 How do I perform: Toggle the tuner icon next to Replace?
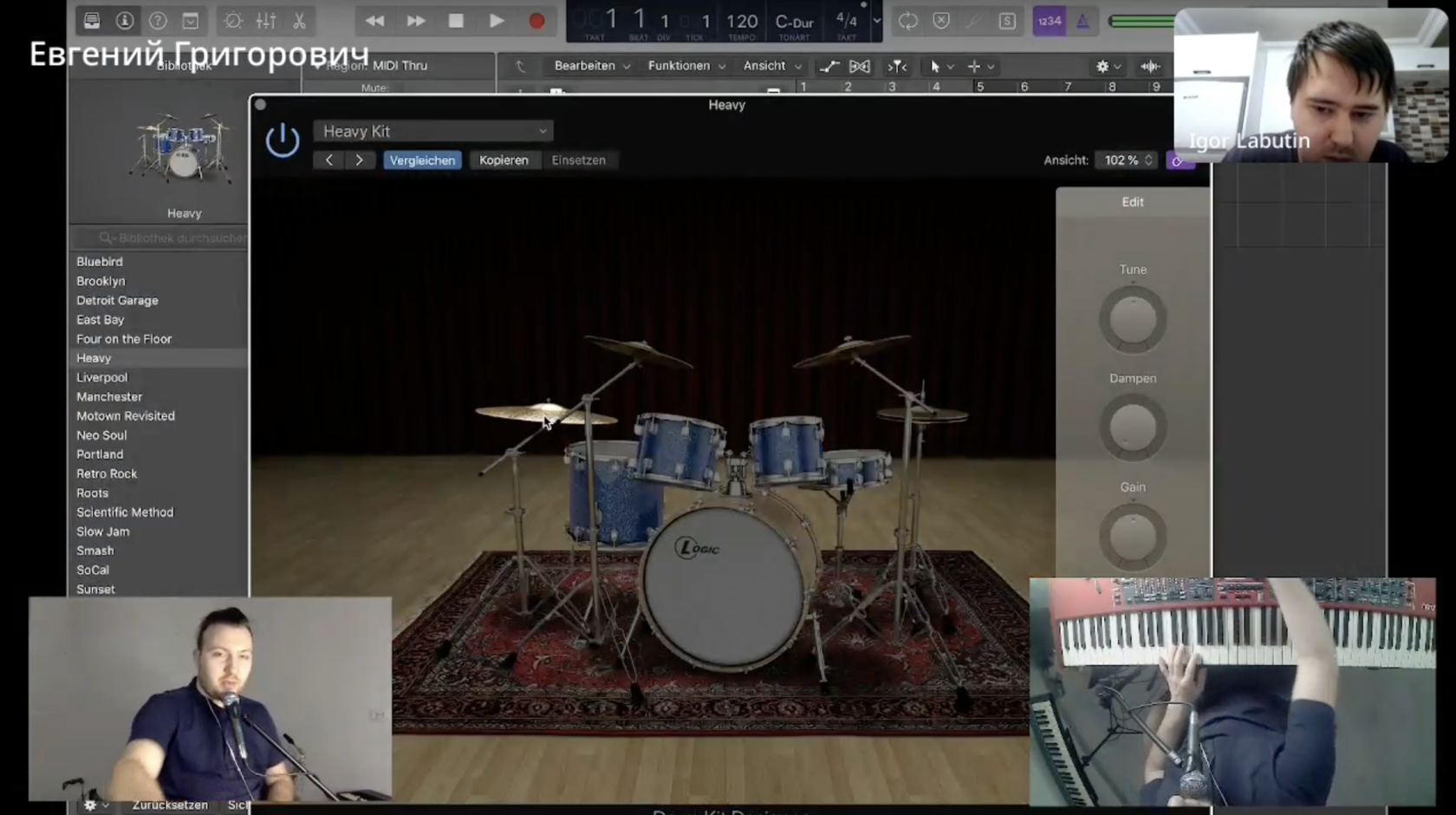click(974, 21)
